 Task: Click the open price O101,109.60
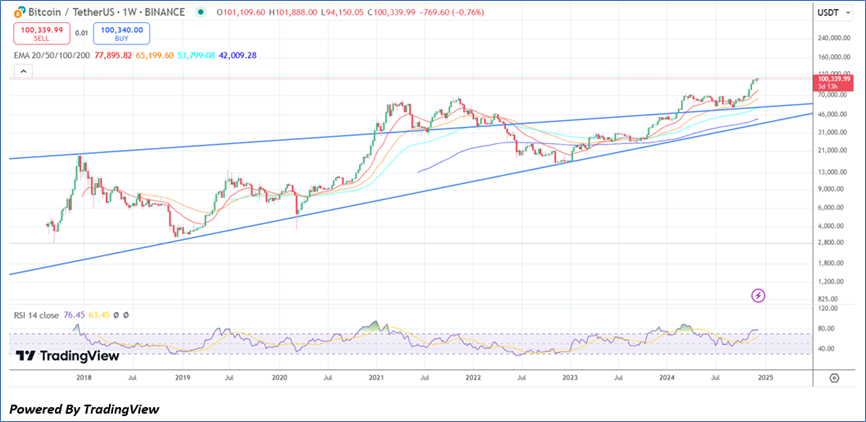pyautogui.click(x=241, y=12)
